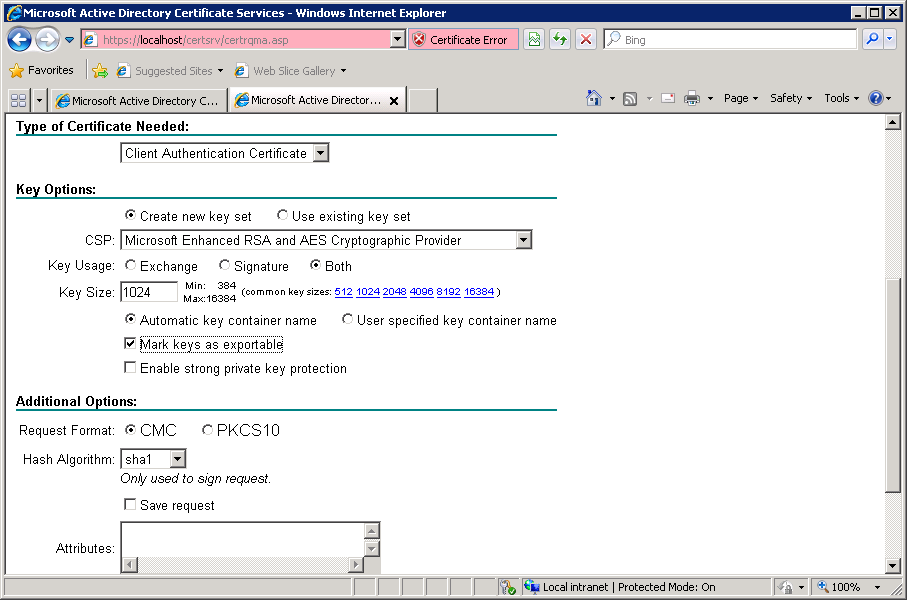Click the Read Mail icon
Image resolution: width=907 pixels, height=600 pixels.
[668, 98]
